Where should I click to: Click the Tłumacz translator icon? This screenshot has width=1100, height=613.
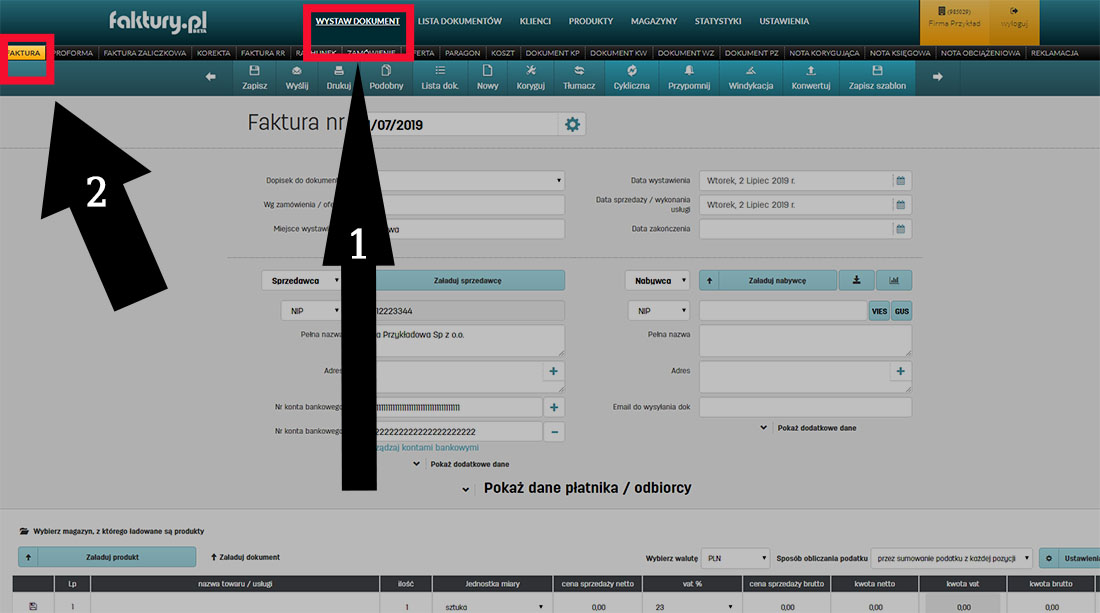pyautogui.click(x=582, y=76)
